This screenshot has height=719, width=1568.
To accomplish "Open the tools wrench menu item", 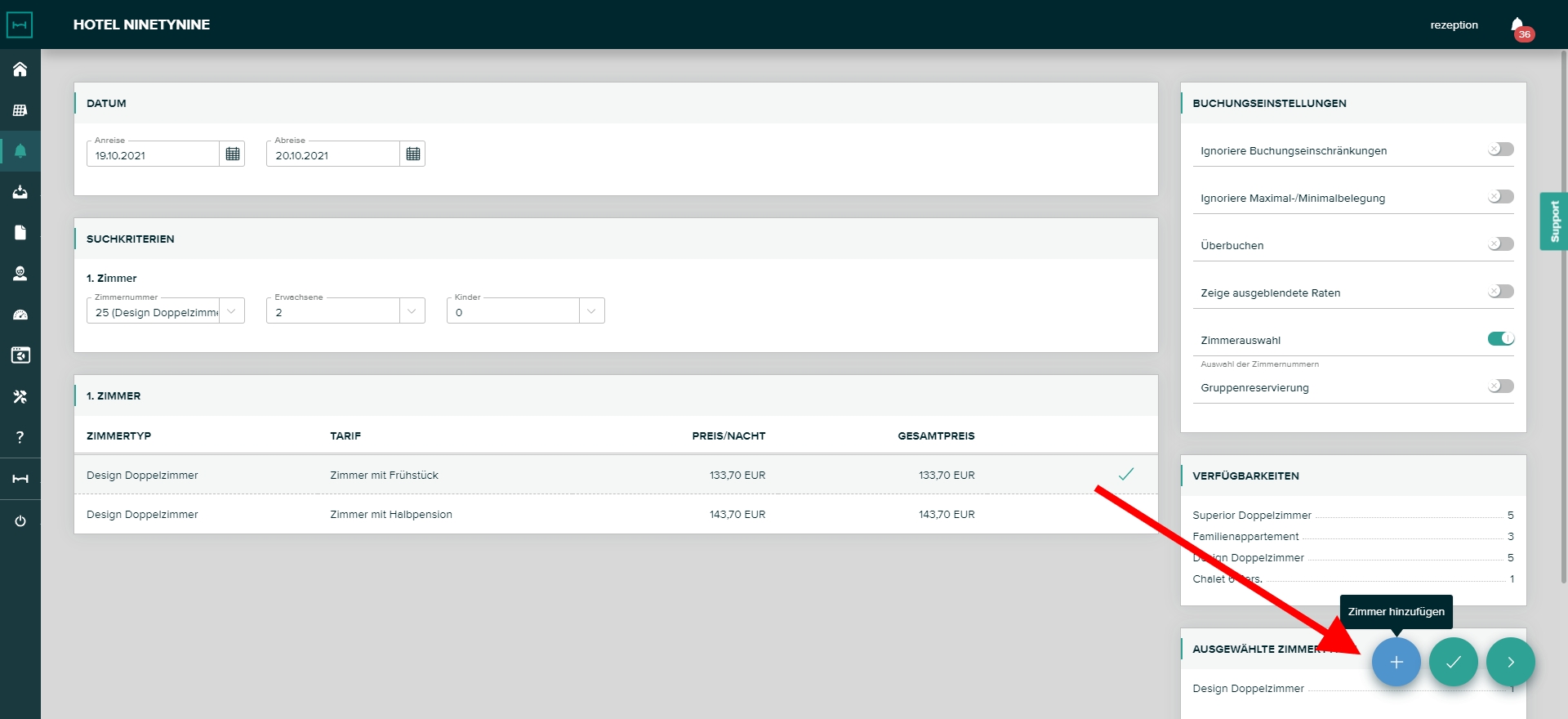I will pos(20,396).
